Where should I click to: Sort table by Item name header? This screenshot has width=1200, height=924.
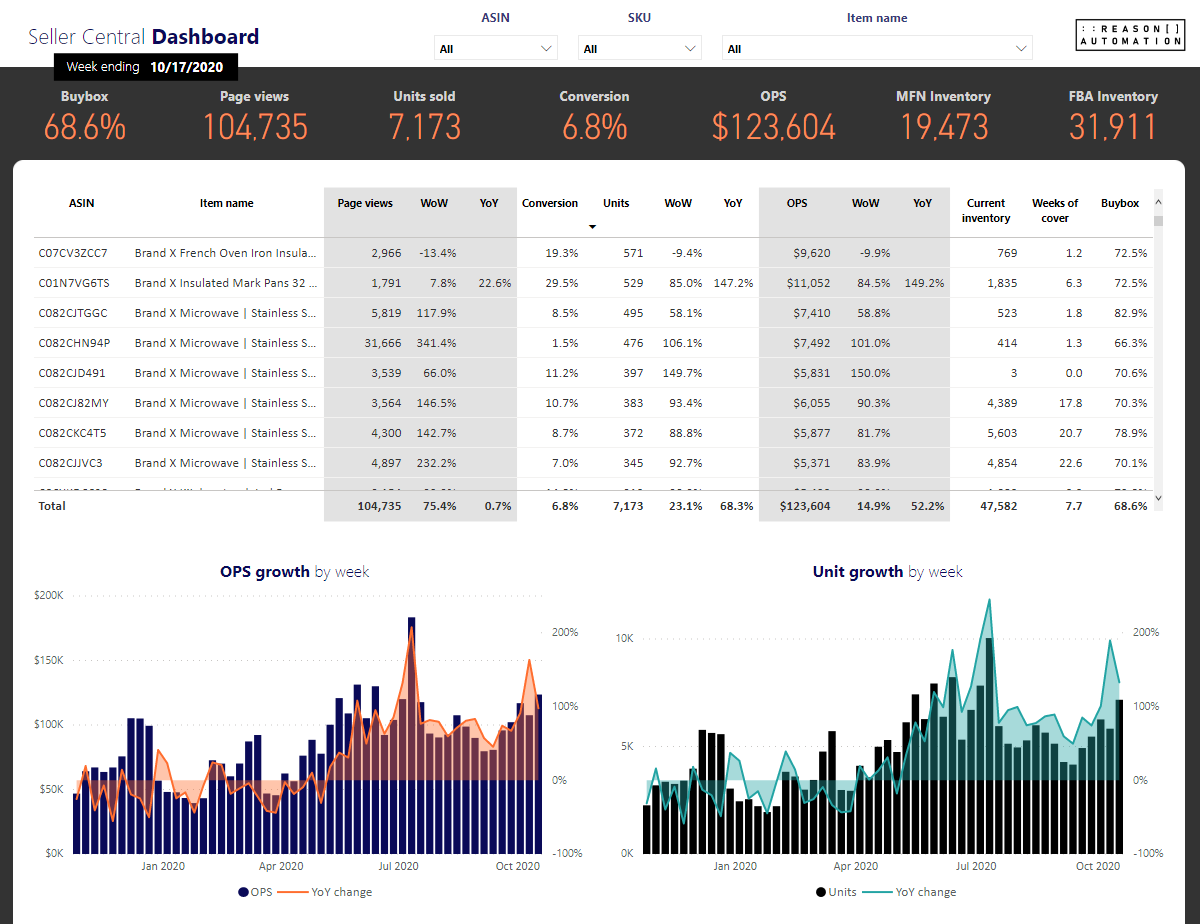(226, 203)
